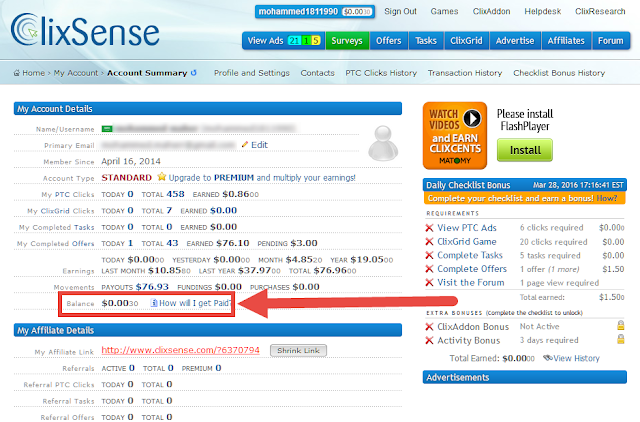Screen dimensions: 640x422
Task: Click the pending offers amount $3.00
Action: pyautogui.click(x=303, y=243)
